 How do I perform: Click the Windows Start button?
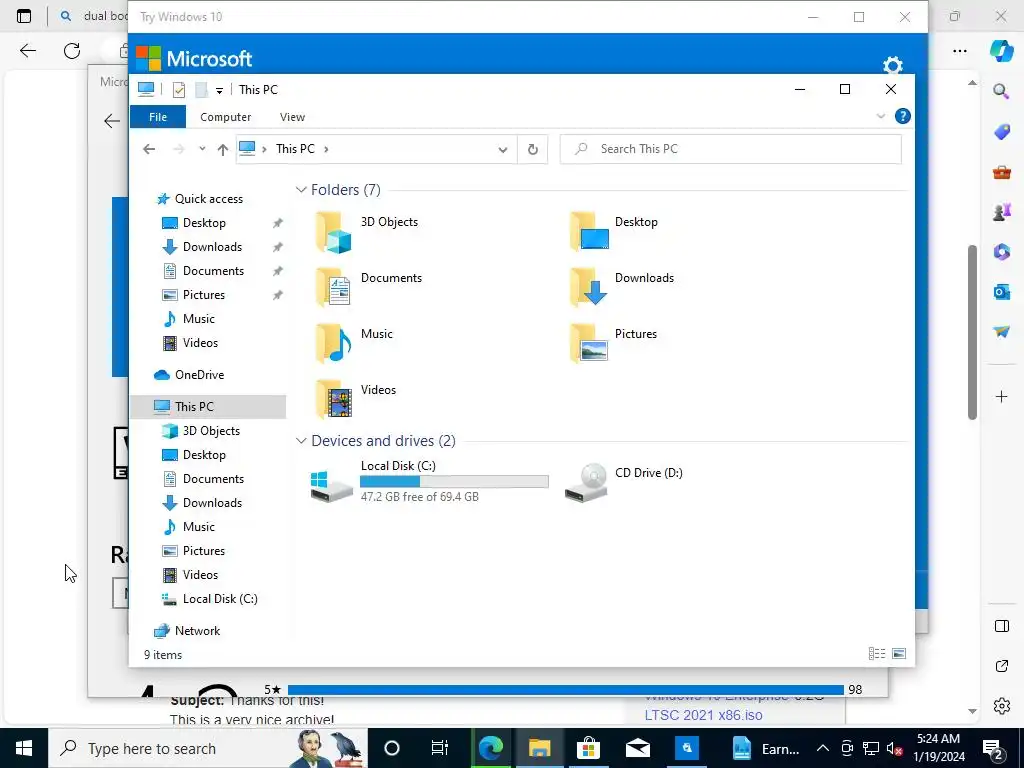(x=24, y=748)
